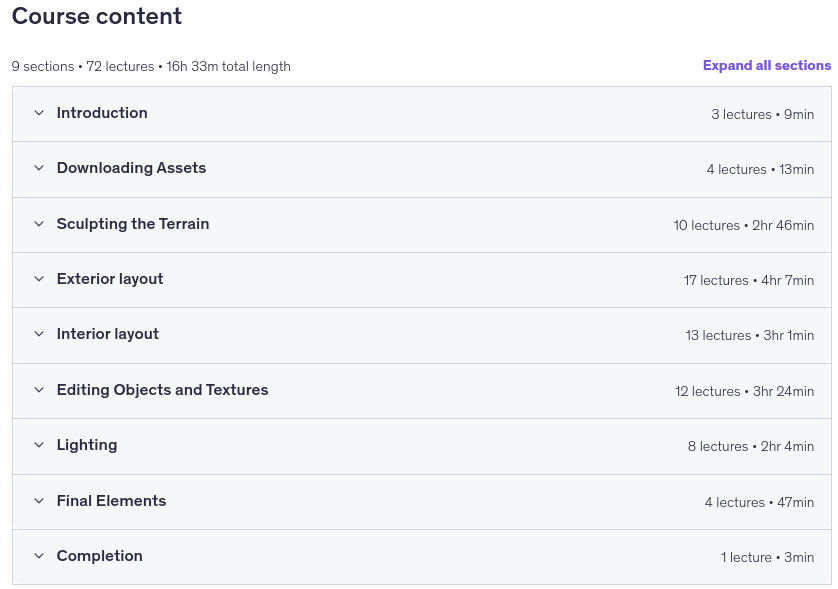Click '13 lectures • 3hr 1min' text
This screenshot has height=589, width=838.
[x=750, y=336]
